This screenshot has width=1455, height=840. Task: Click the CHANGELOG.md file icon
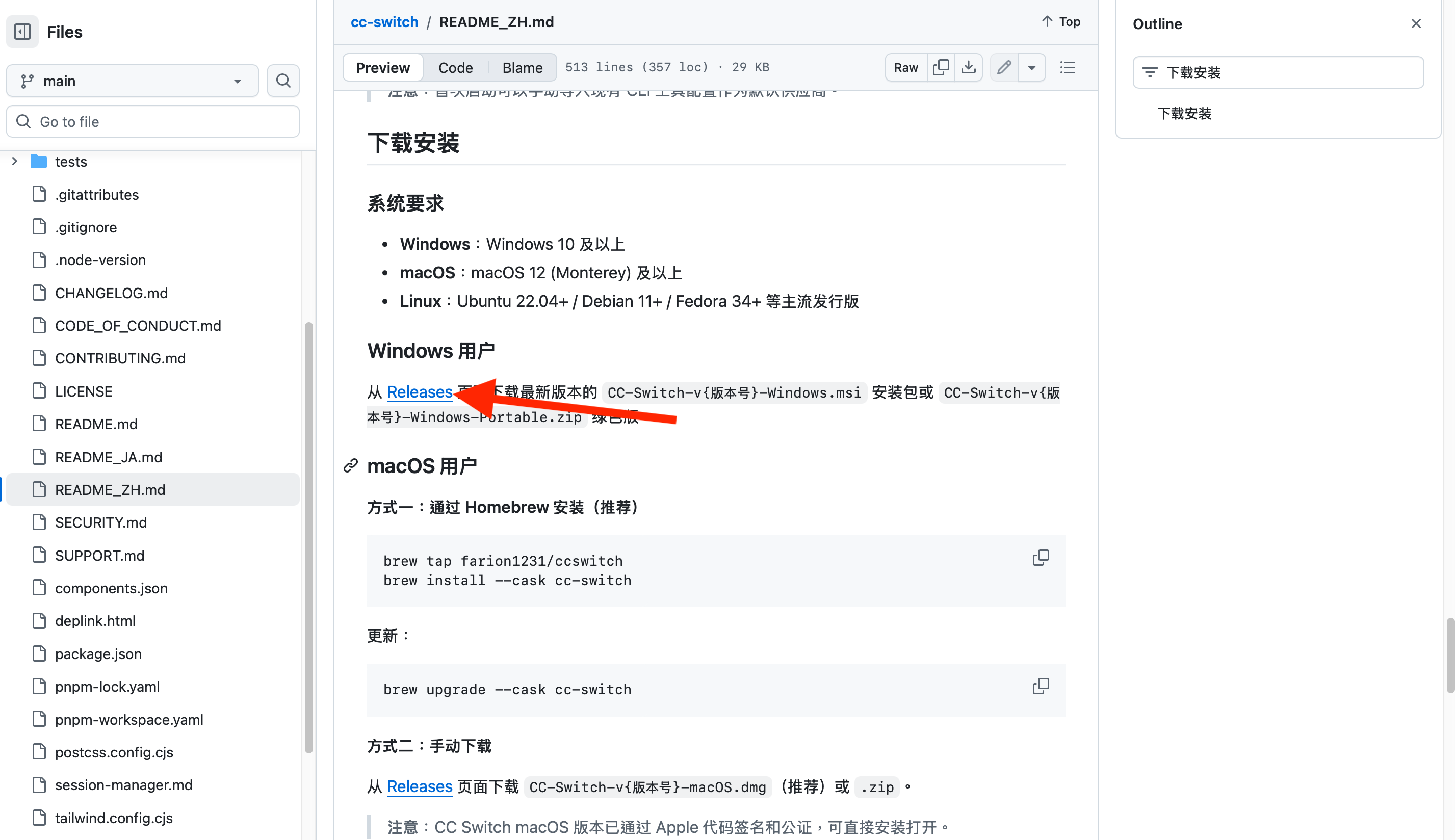[x=39, y=293]
